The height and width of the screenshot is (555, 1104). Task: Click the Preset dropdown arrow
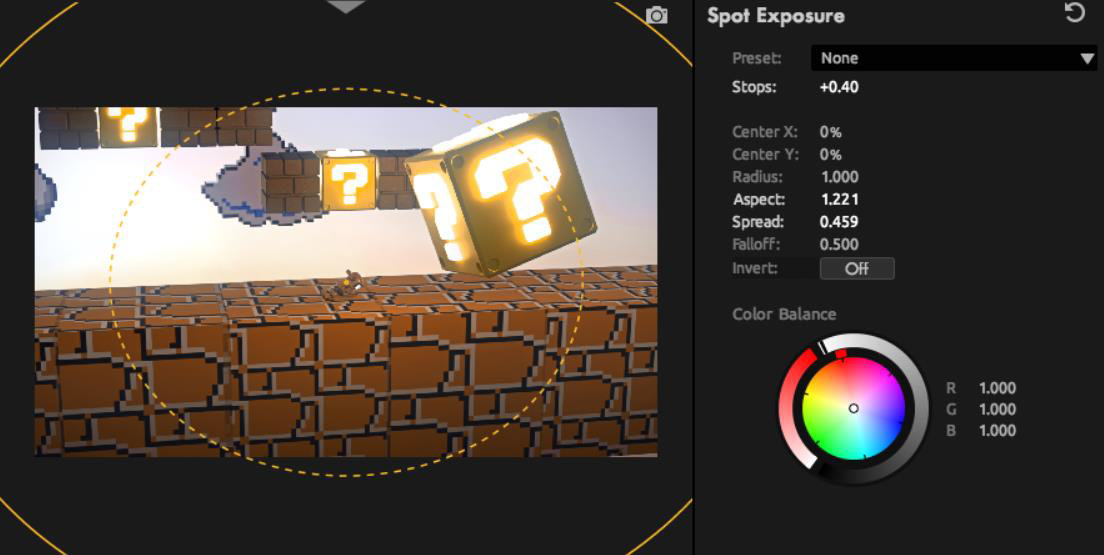tap(1087, 59)
